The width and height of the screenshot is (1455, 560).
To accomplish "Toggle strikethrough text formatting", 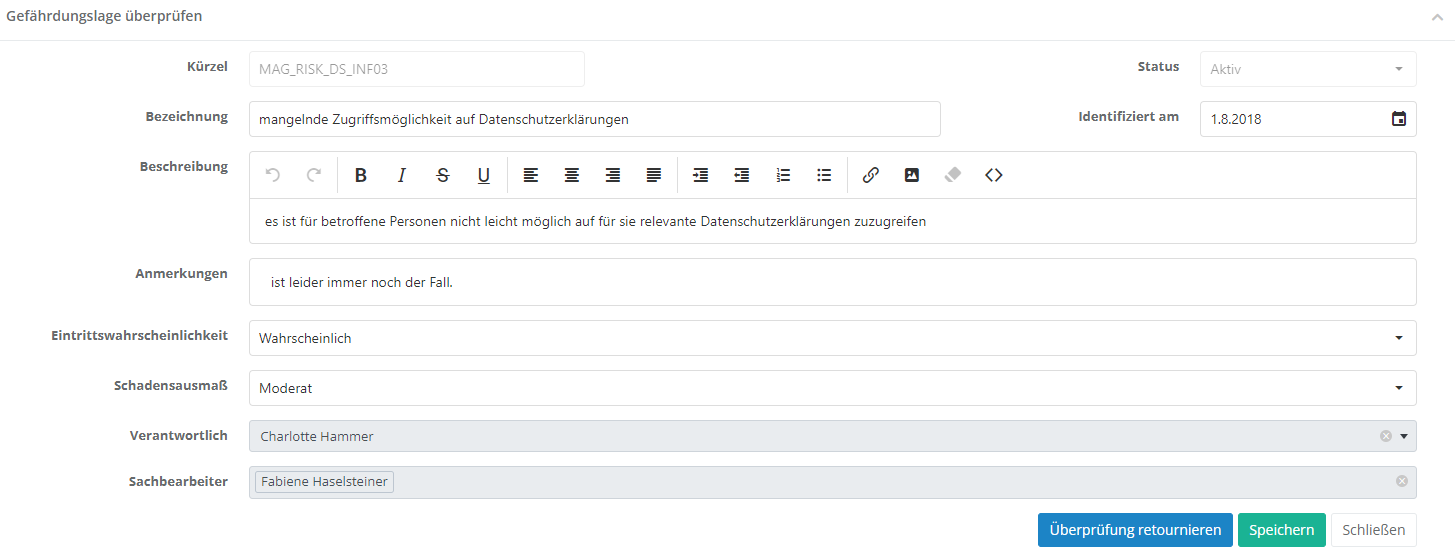I will pyautogui.click(x=443, y=175).
